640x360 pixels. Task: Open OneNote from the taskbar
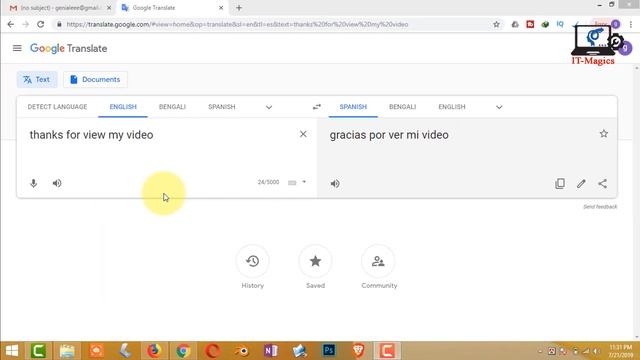(271, 351)
